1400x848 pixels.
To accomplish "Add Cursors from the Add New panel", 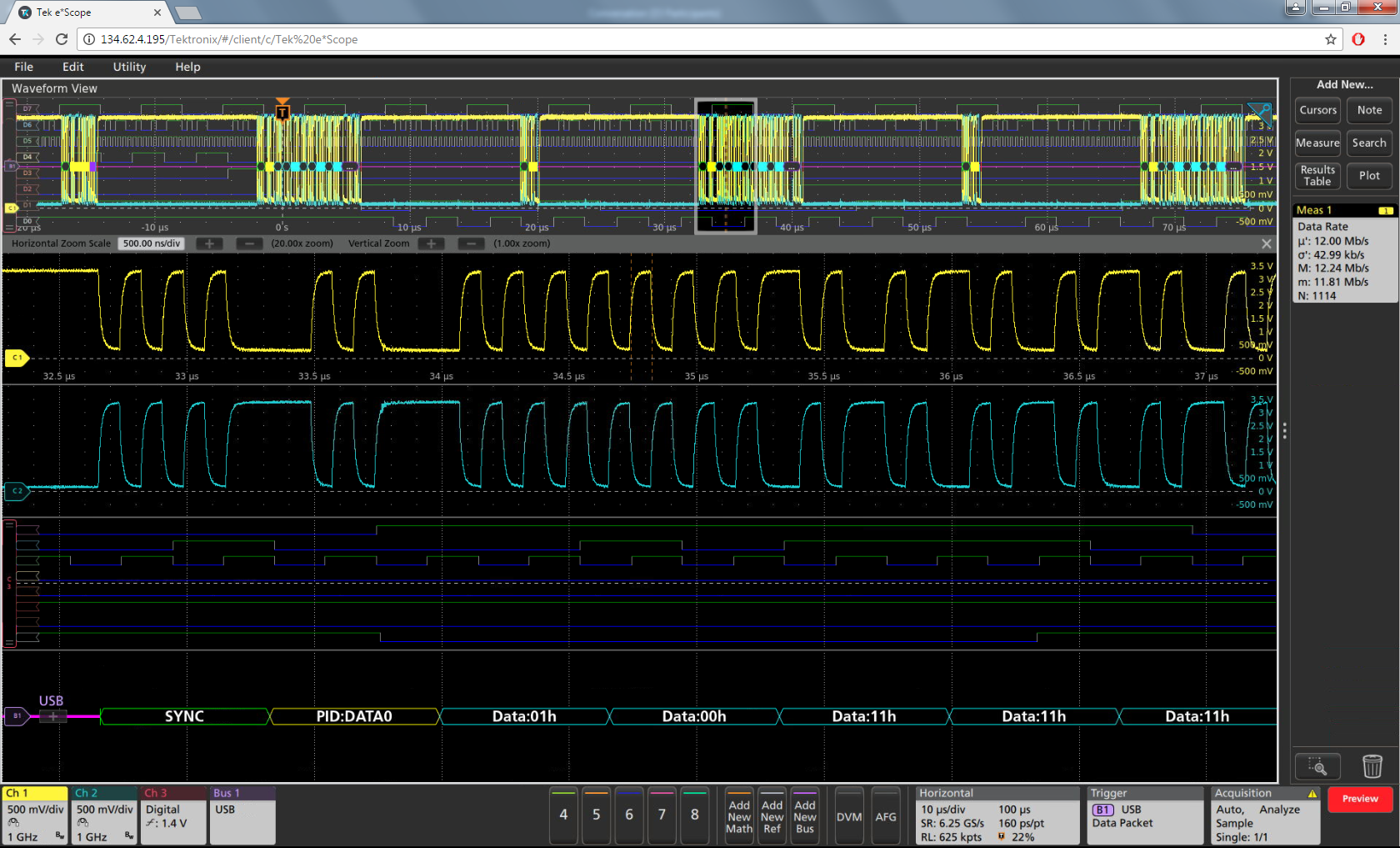I will tap(1317, 110).
